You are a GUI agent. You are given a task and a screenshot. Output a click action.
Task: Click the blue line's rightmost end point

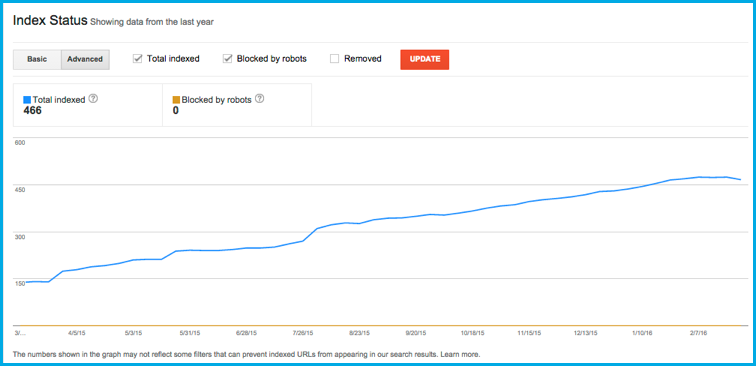tap(741, 179)
